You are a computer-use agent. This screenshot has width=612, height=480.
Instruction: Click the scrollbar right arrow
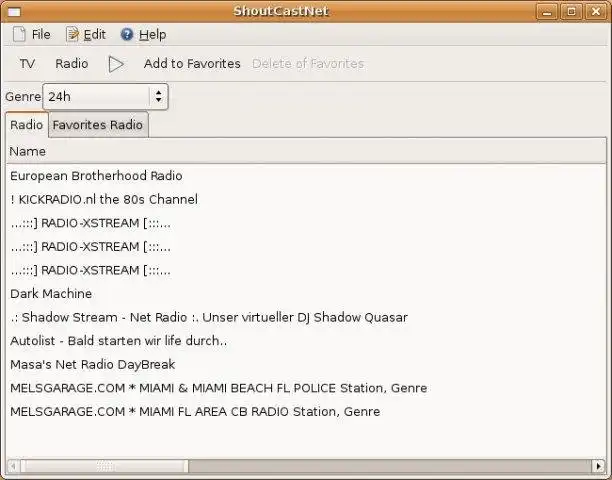[598, 466]
